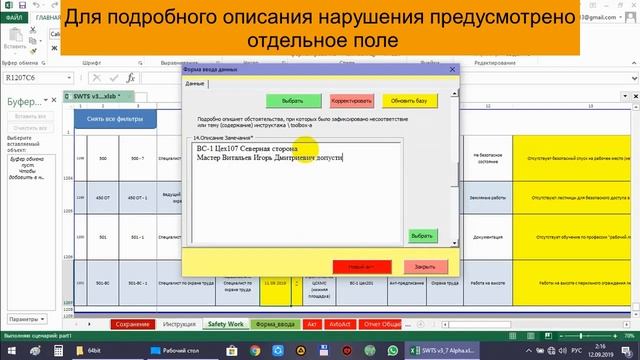Click the fx insert function icon
640x360 pixels.
click(x=131, y=78)
